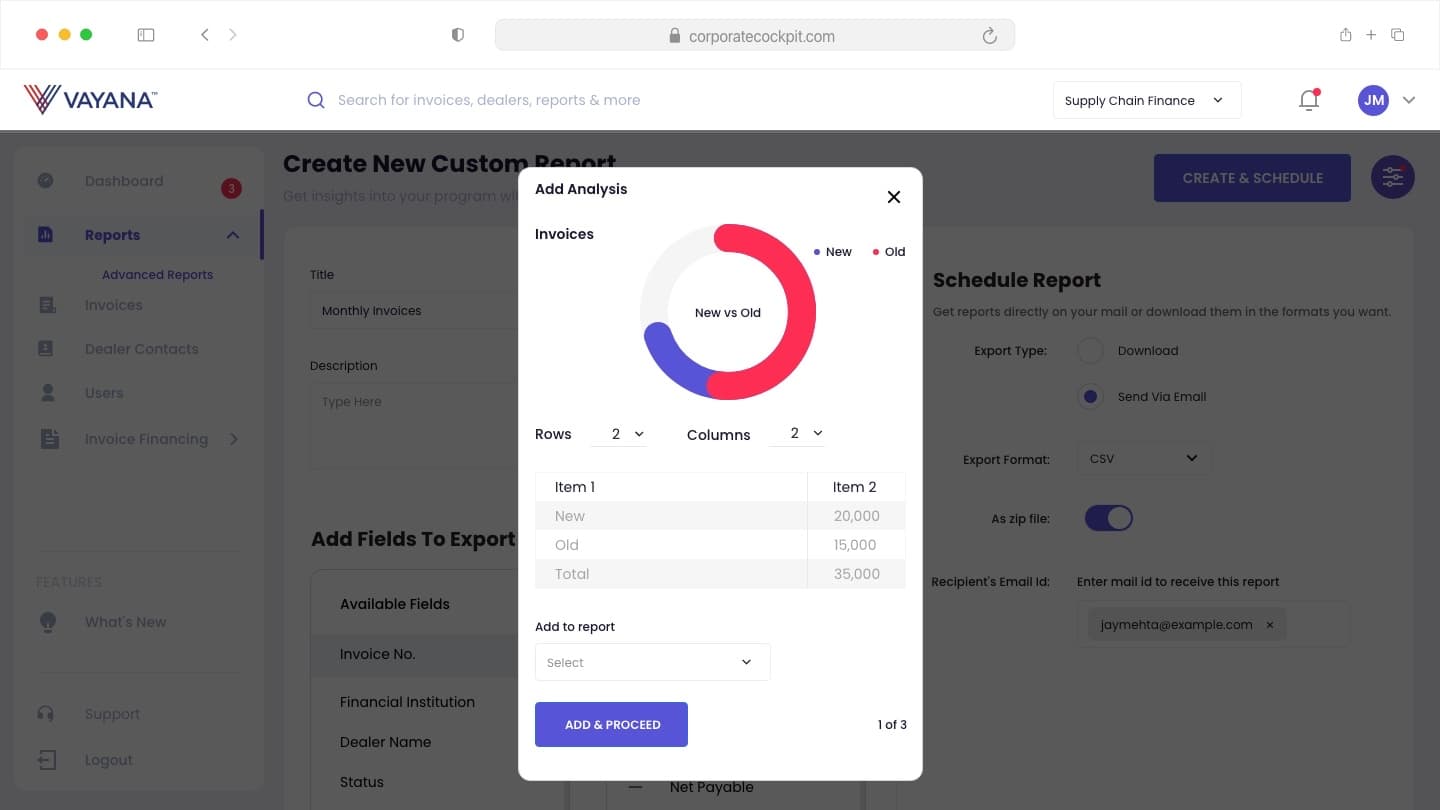The image size is (1440, 810).
Task: Open the CSV export format dropdown
Action: pos(1144,459)
